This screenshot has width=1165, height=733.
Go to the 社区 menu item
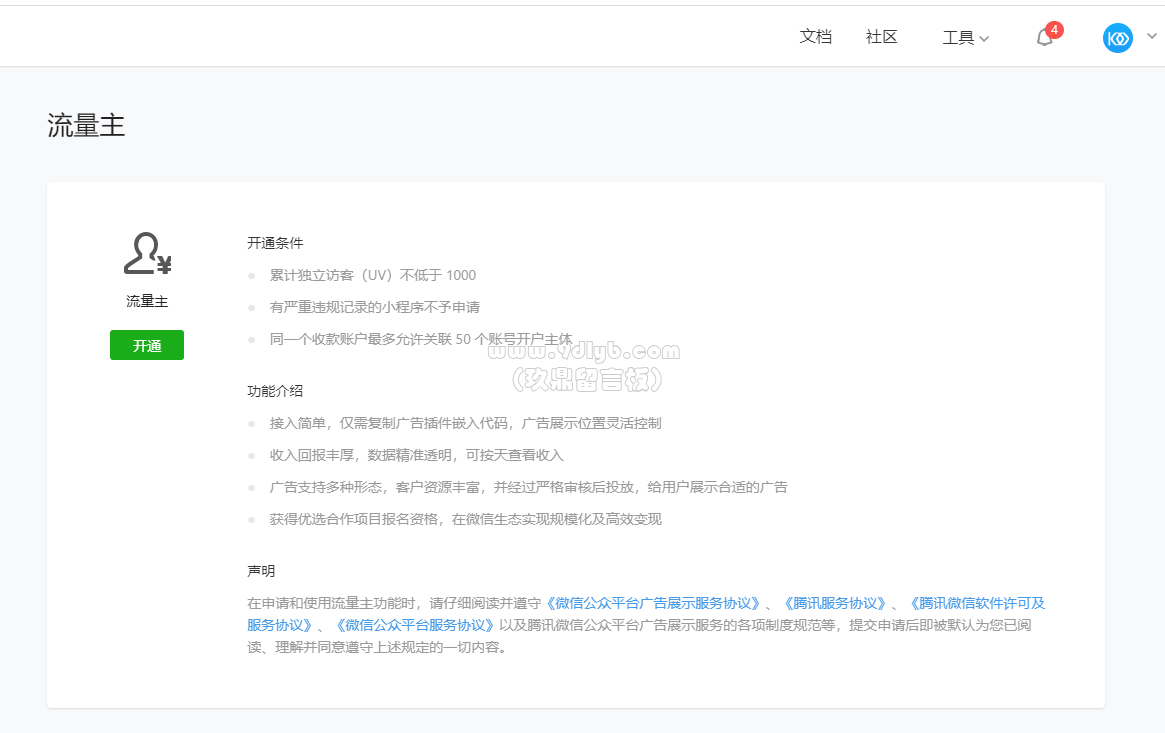pyautogui.click(x=881, y=36)
